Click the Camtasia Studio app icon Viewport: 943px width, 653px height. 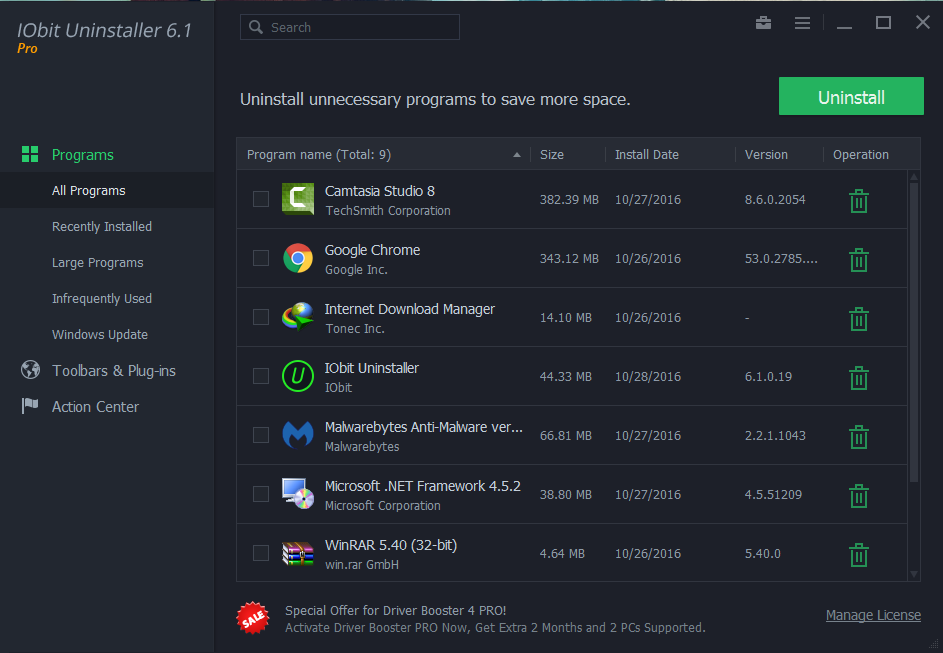pyautogui.click(x=298, y=199)
